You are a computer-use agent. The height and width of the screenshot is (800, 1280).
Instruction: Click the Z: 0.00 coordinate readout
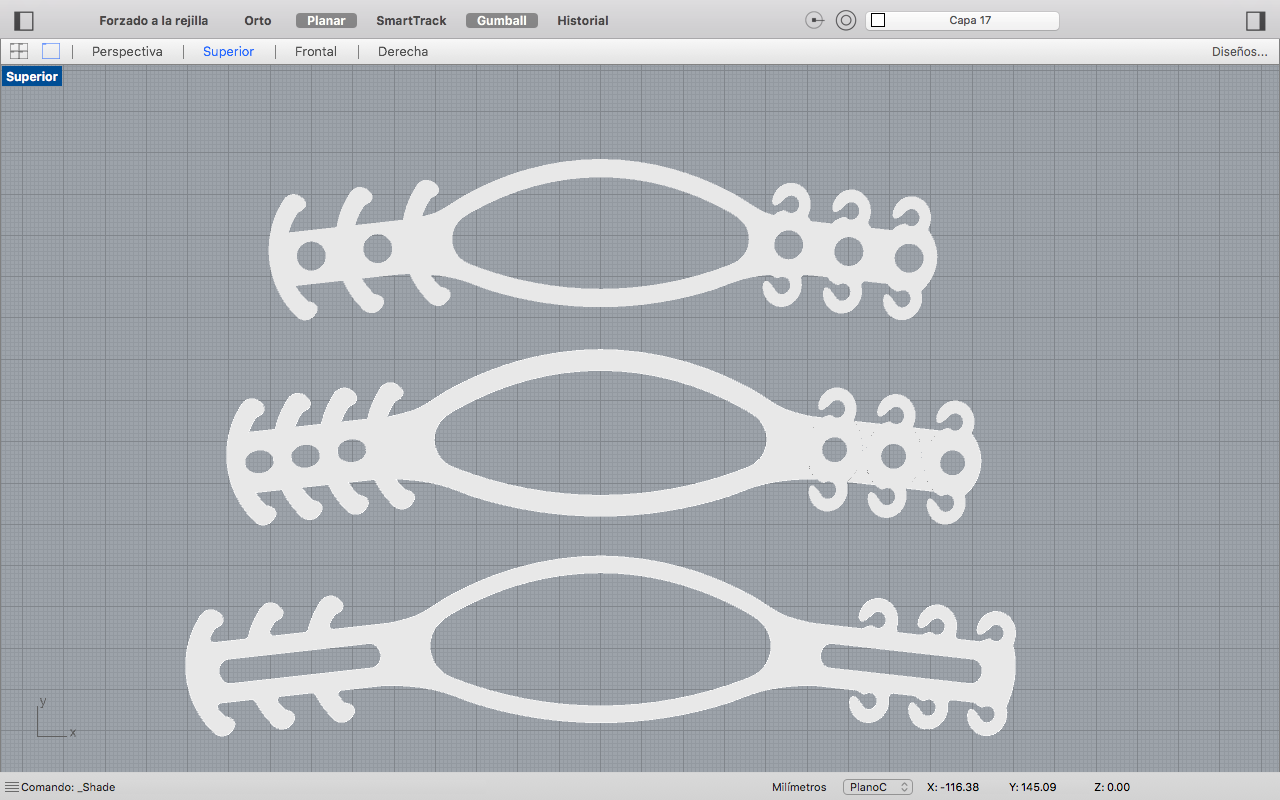click(x=1112, y=787)
